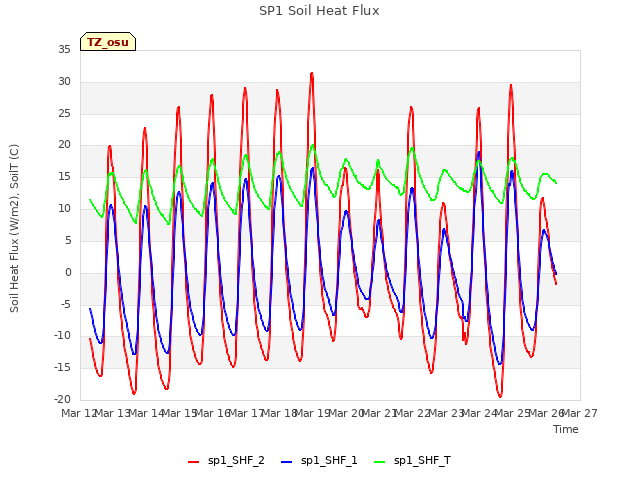Image resolution: width=640 pixels, height=480 pixels.
Task: Click the Mar 24 x-axis tick label
Action: click(480, 413)
